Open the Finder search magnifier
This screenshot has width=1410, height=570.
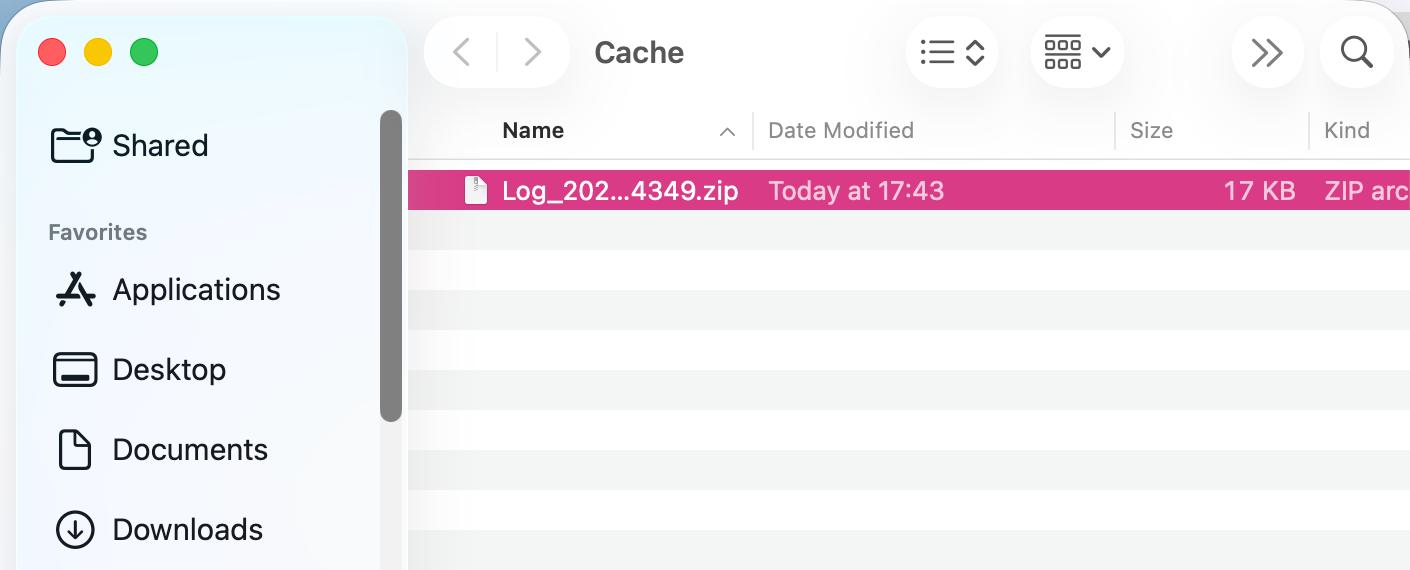tap(1356, 52)
